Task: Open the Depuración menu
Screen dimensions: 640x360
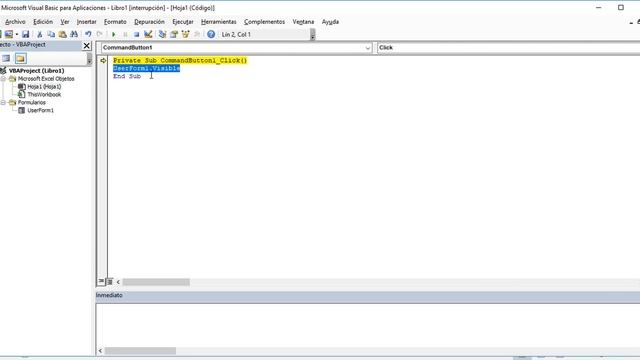Action: [x=149, y=22]
